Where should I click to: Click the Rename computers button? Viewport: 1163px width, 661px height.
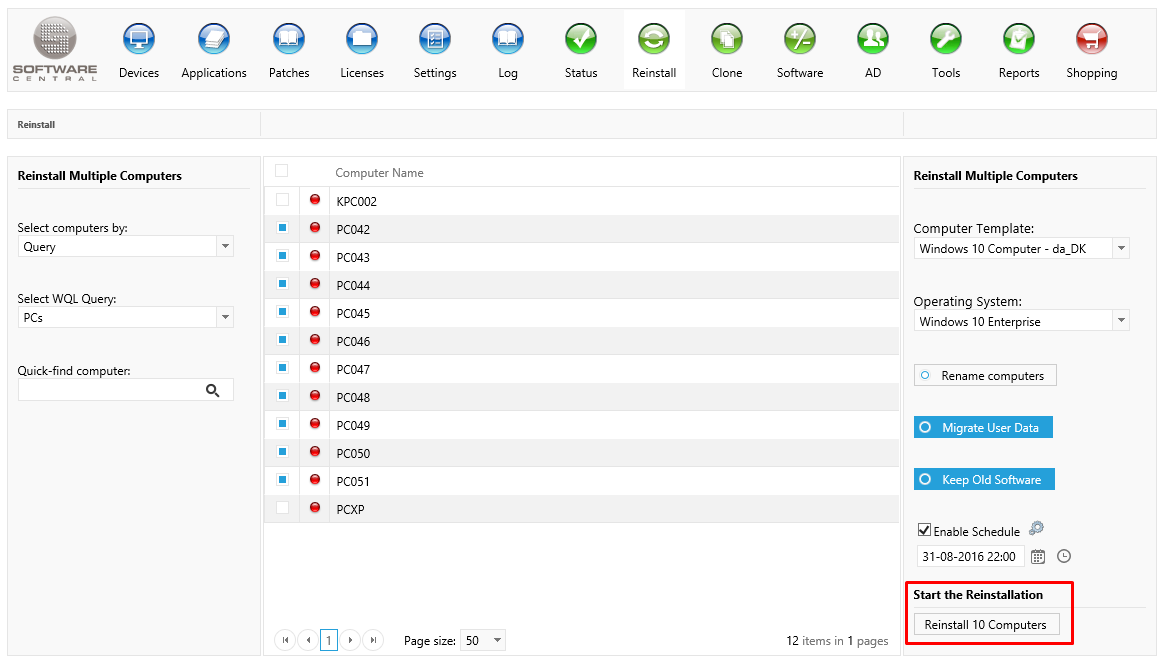tap(985, 376)
